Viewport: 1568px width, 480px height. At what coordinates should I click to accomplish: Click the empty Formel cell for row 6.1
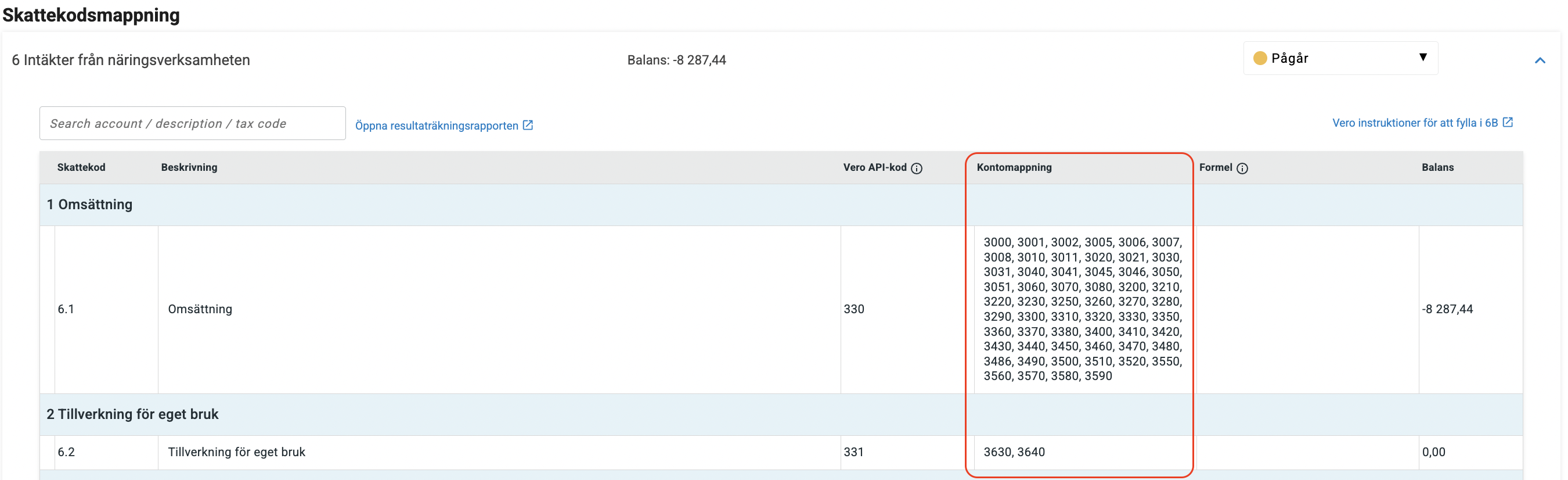point(1306,309)
